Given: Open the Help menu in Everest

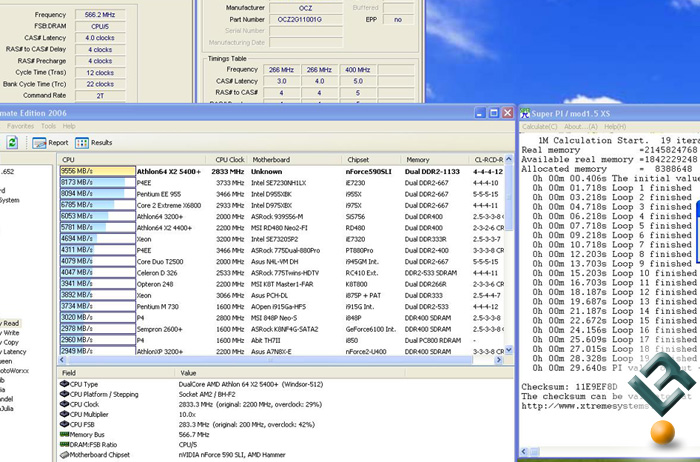Looking at the screenshot, I should 69,126.
